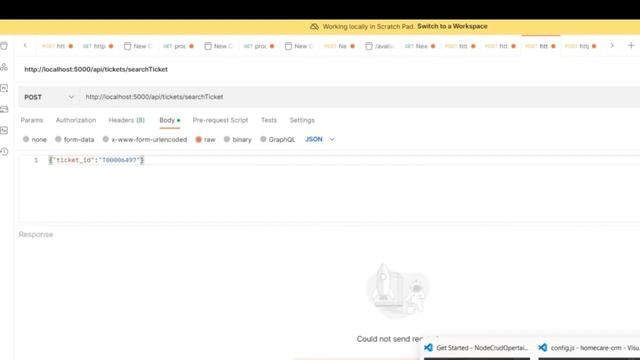
Task: Open the Headers (8) tab
Action: [127, 120]
